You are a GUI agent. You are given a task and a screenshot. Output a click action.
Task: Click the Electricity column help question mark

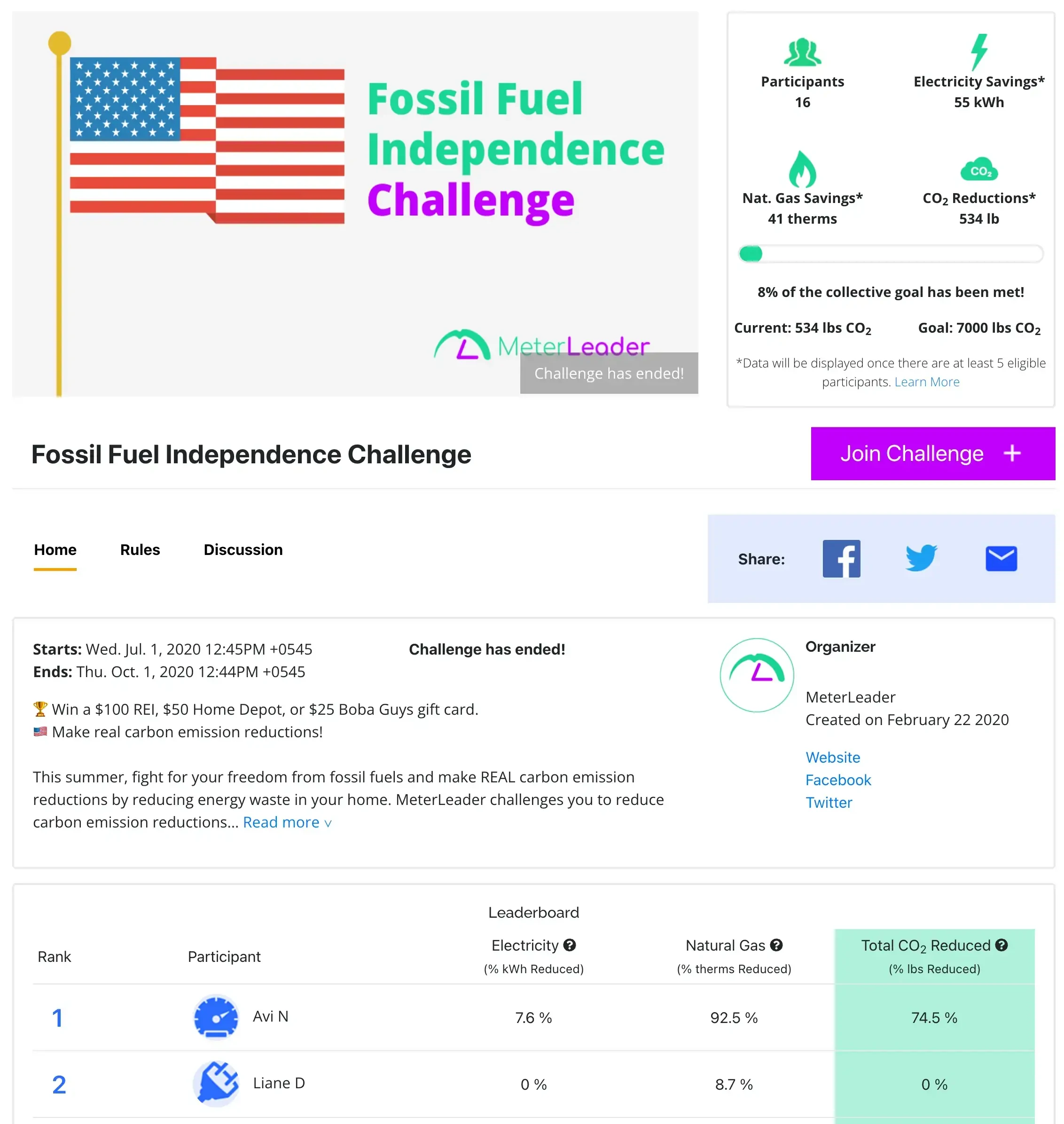coord(570,945)
